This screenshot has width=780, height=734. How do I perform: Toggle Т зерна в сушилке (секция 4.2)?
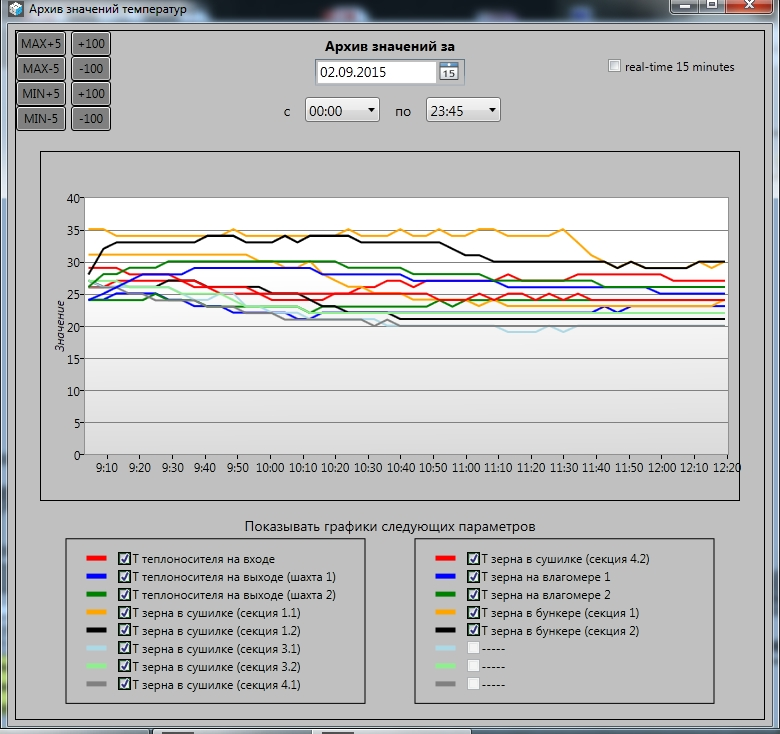point(474,559)
